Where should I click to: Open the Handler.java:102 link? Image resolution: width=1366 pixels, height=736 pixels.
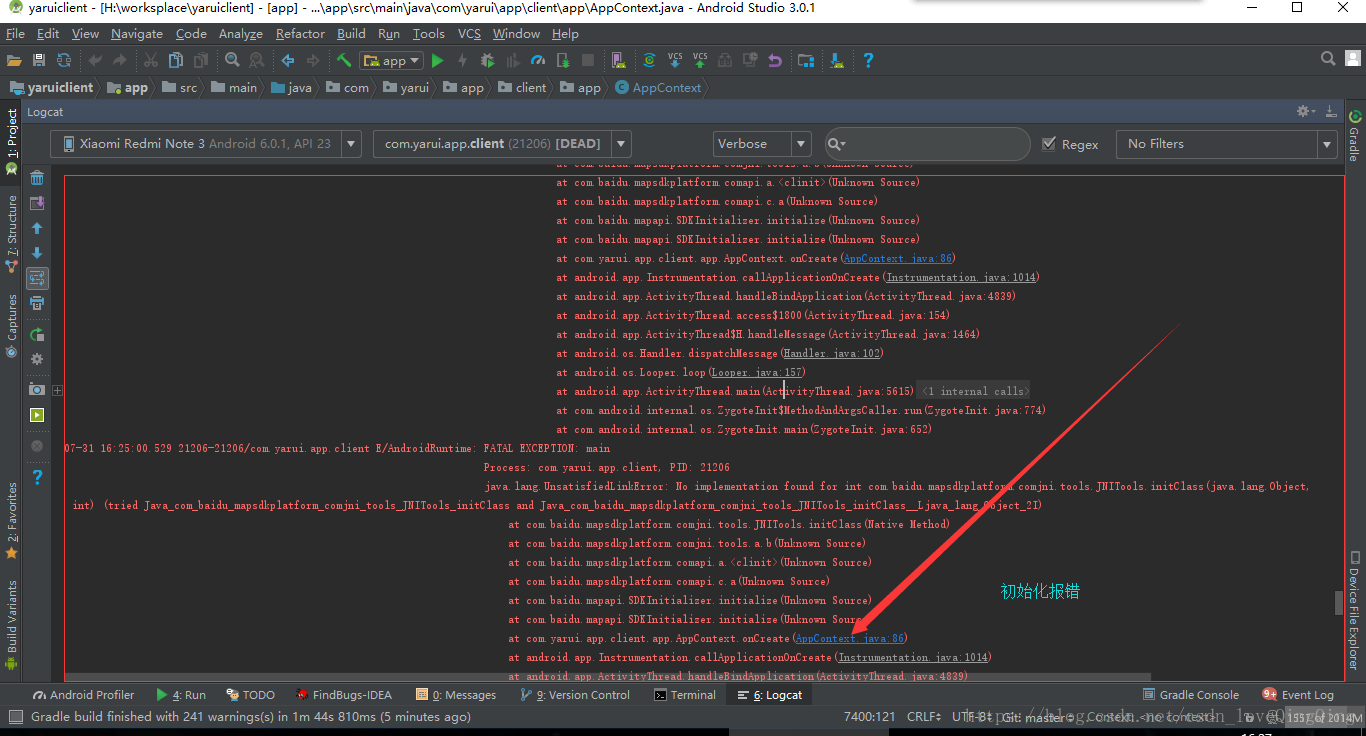coord(832,353)
